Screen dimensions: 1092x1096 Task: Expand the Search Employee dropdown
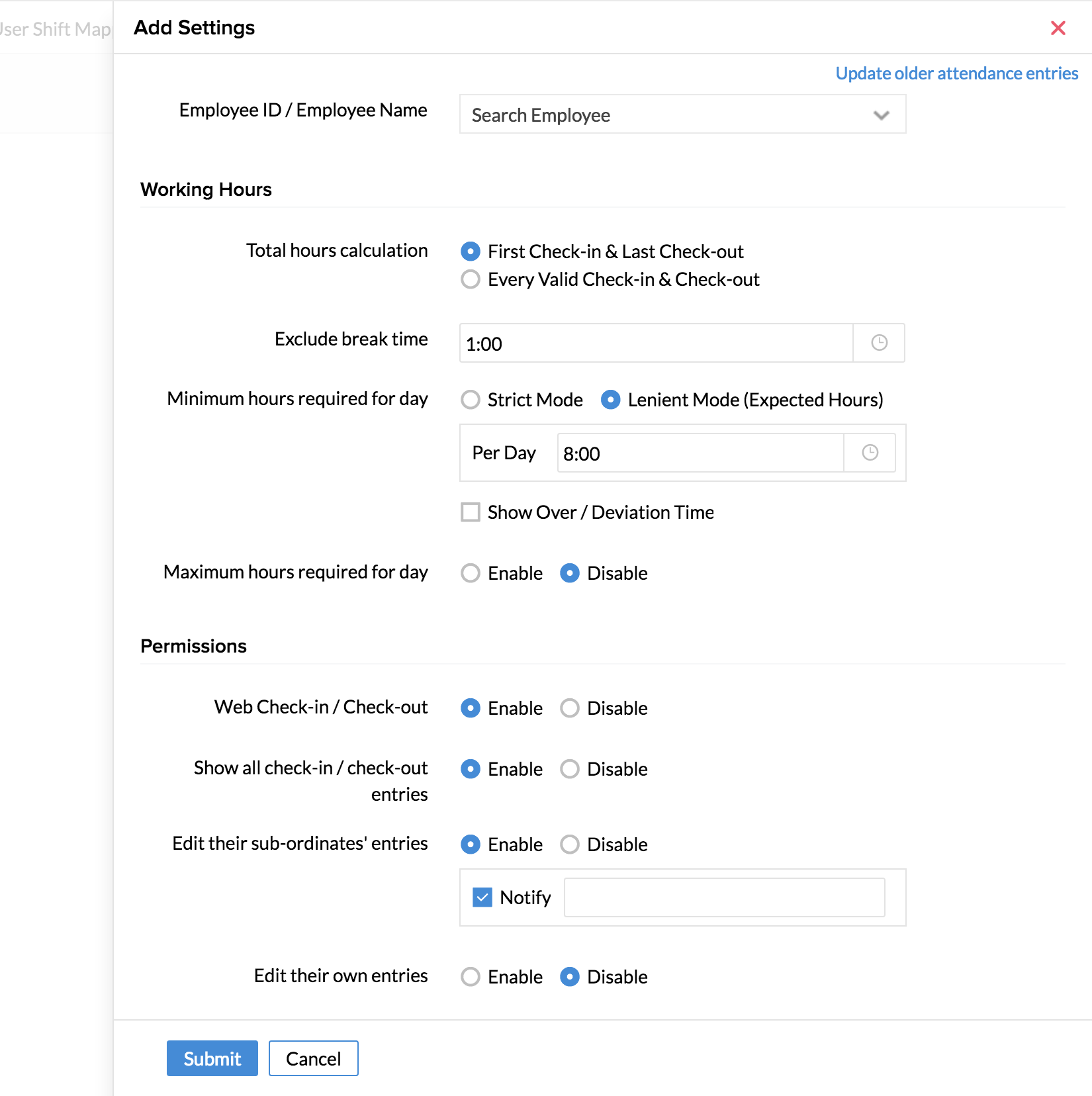[881, 115]
